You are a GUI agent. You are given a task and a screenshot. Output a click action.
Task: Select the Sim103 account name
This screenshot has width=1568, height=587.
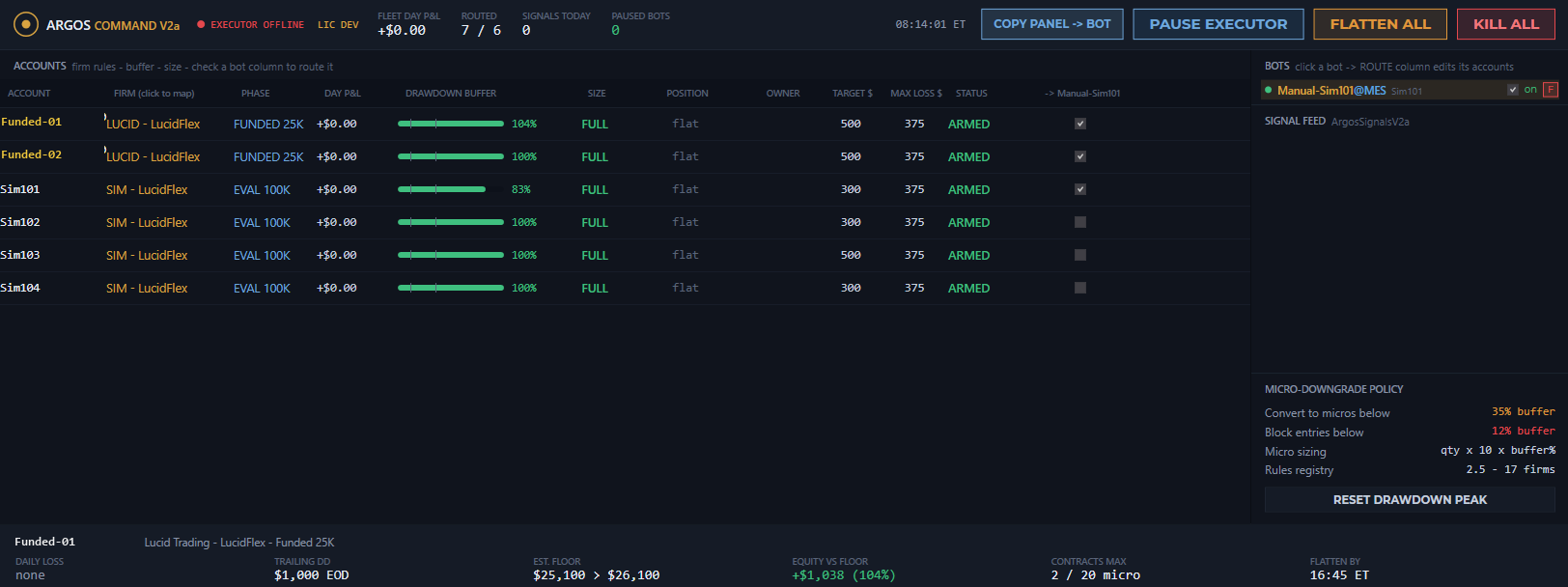coord(20,255)
